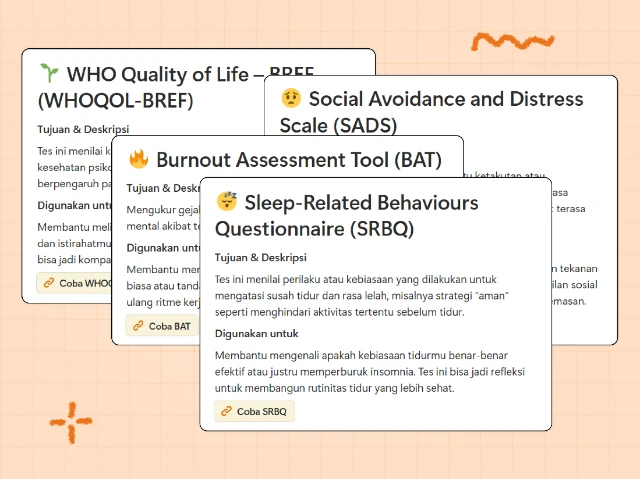Viewport: 640px width, 479px height.
Task: Select the Burnout Assessment Tool (BAT) title
Action: click(299, 160)
